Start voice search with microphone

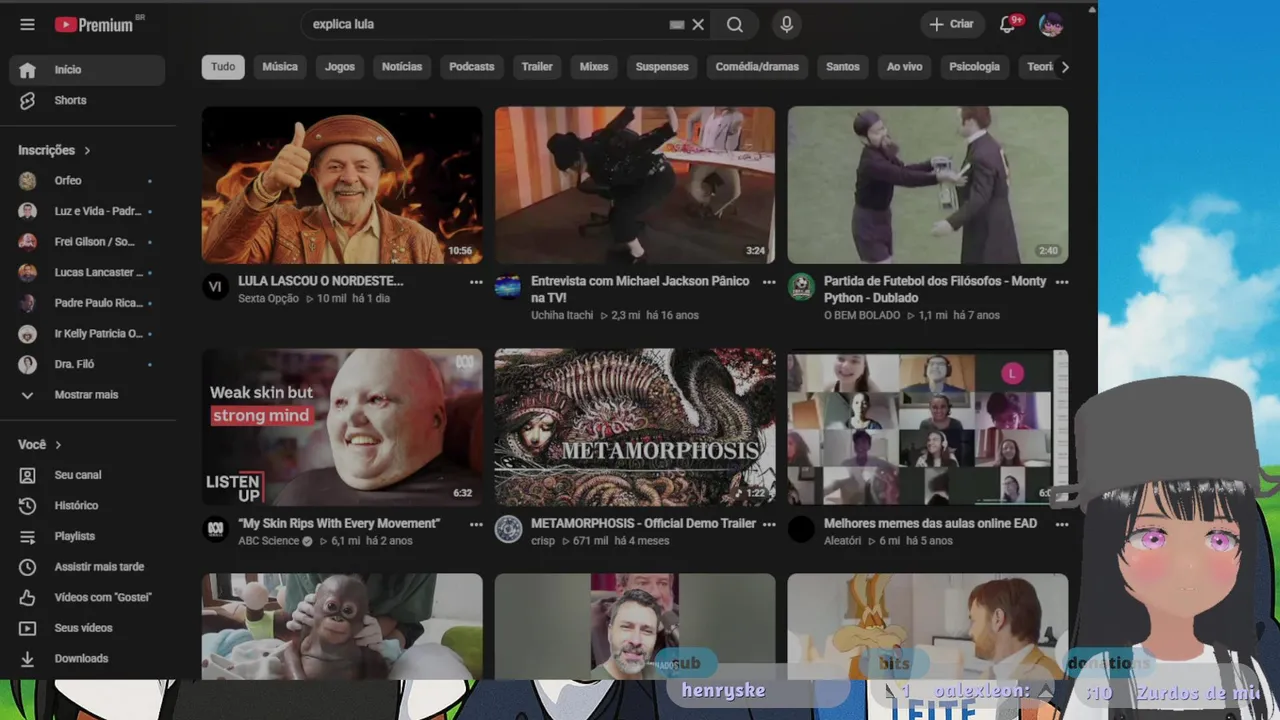click(786, 24)
